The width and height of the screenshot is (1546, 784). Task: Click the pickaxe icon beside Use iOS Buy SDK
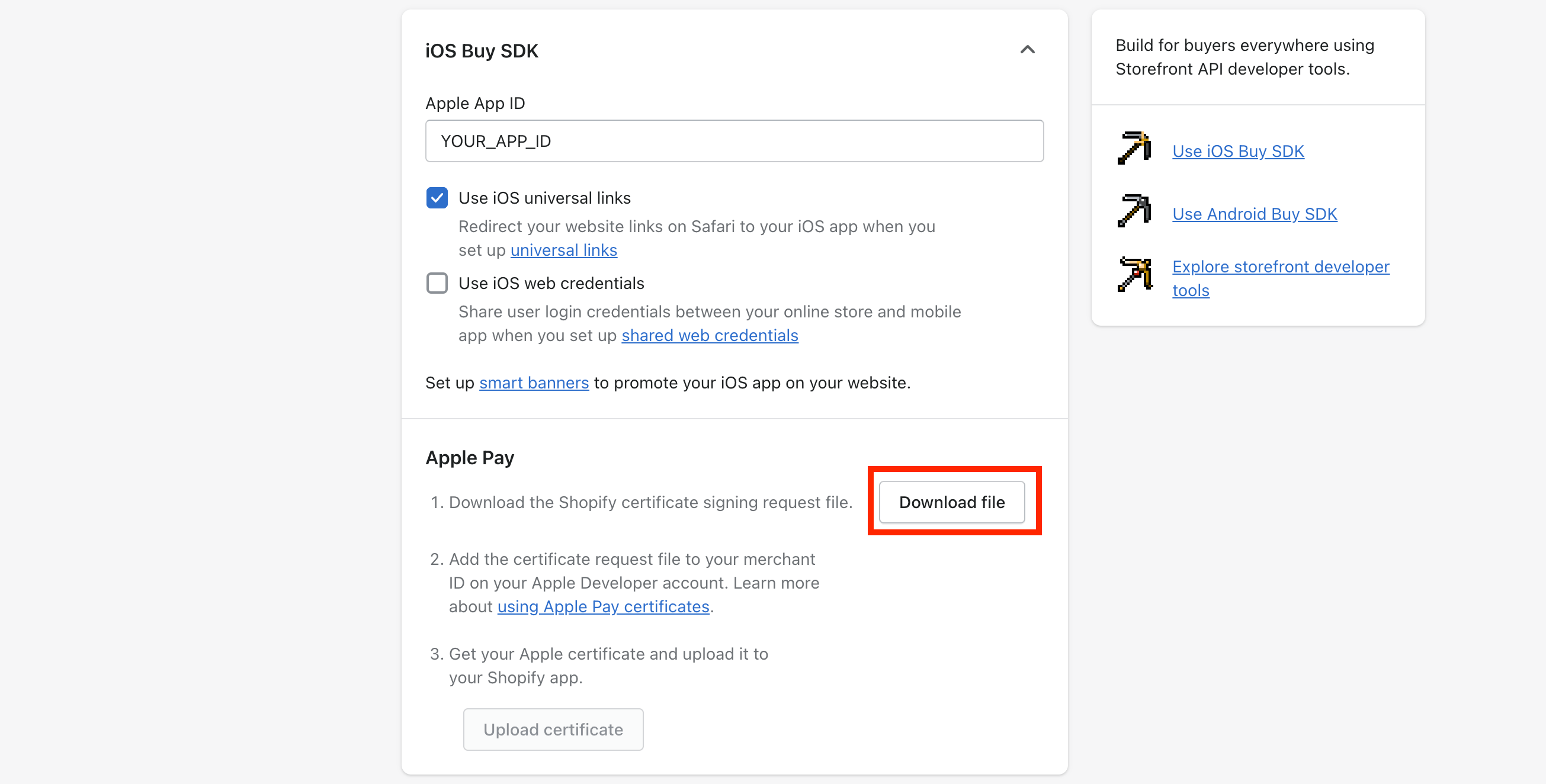click(x=1134, y=147)
